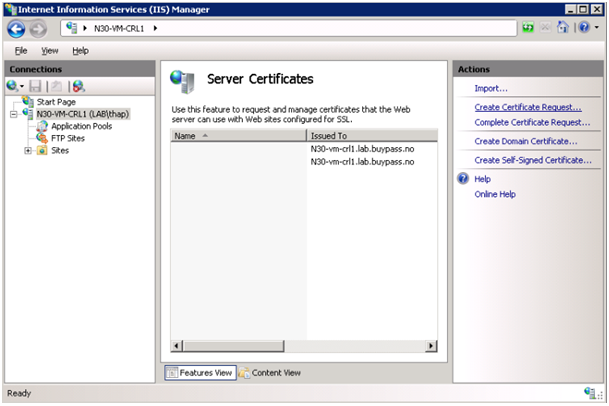Click Create Certificate Request... link
The width and height of the screenshot is (609, 406).
(x=528, y=107)
